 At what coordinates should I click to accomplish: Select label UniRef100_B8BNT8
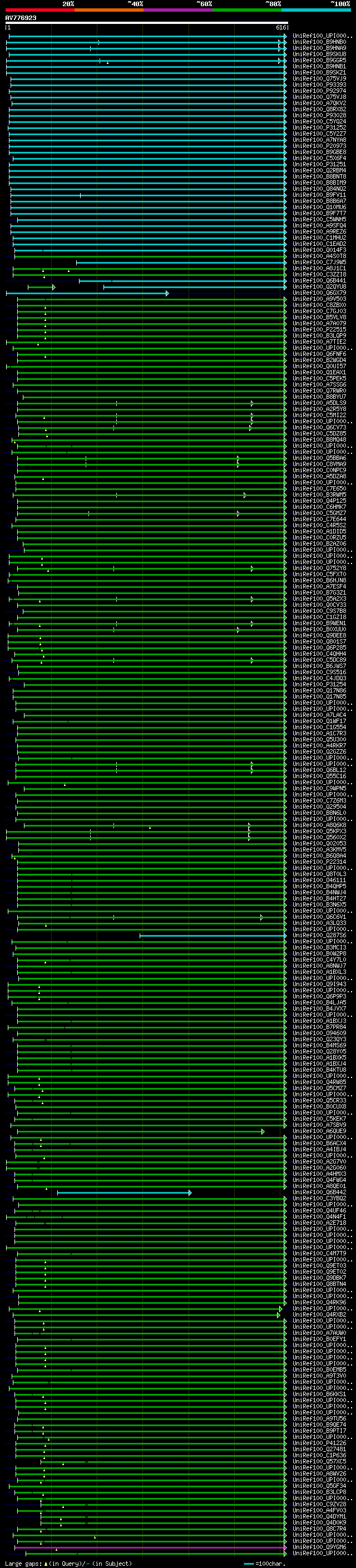pos(319,176)
